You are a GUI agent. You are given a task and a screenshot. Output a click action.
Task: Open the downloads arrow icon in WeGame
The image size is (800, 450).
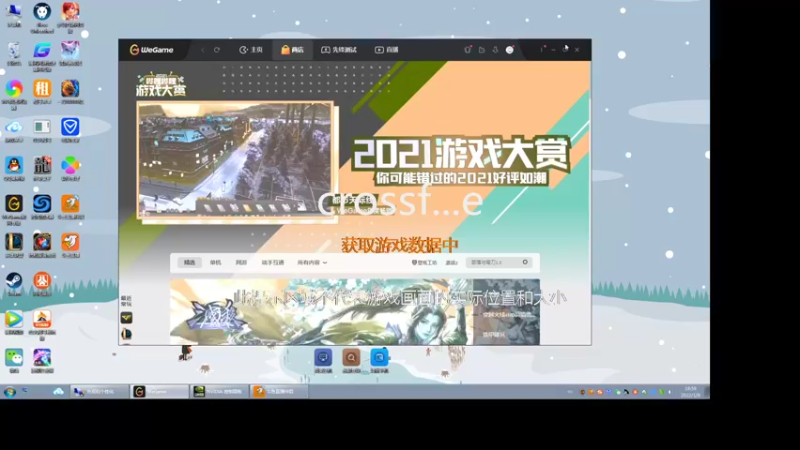pyautogui.click(x=495, y=50)
